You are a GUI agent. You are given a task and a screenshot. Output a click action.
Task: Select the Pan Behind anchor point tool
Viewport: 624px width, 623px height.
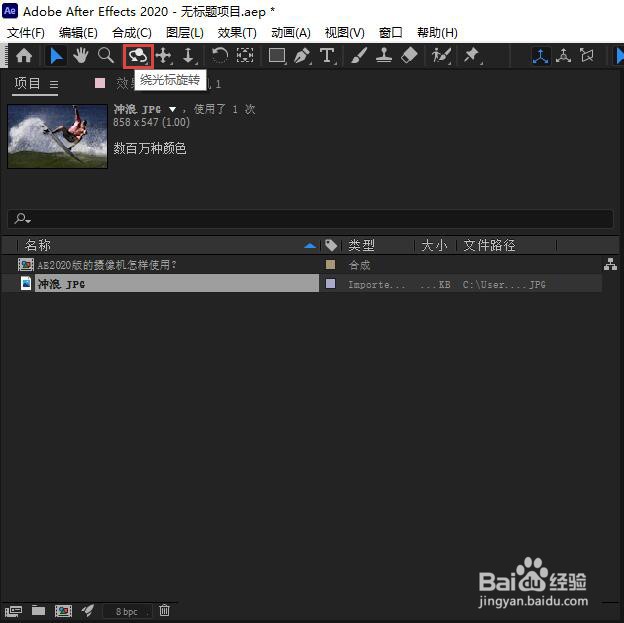coord(245,56)
